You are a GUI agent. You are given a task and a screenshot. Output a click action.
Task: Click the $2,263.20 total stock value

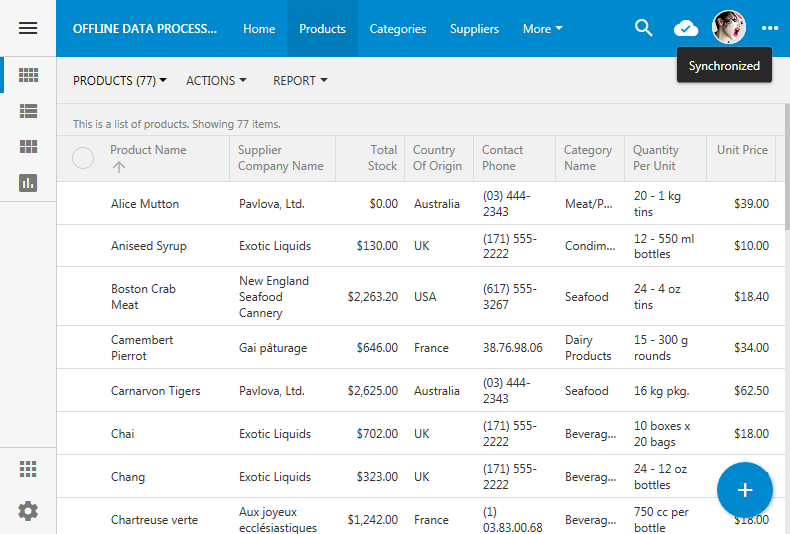tap(372, 297)
